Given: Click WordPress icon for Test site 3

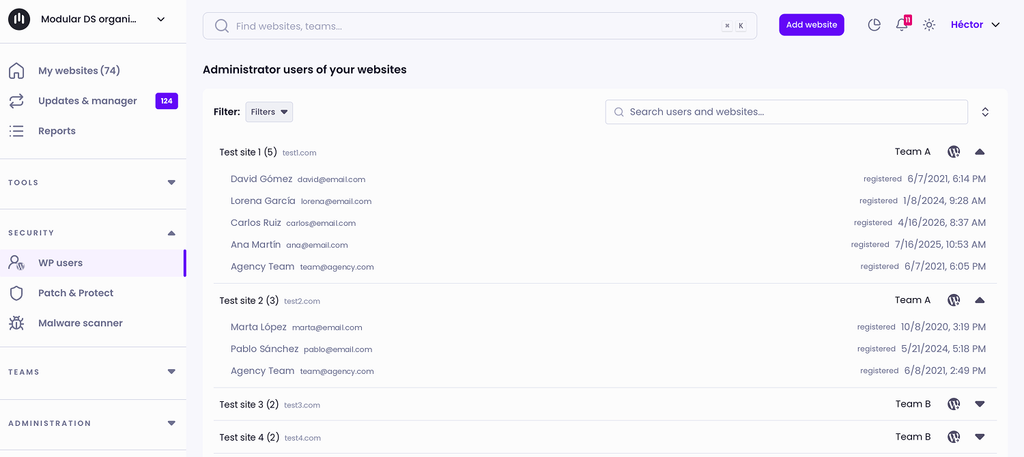Looking at the screenshot, I should pos(954,404).
